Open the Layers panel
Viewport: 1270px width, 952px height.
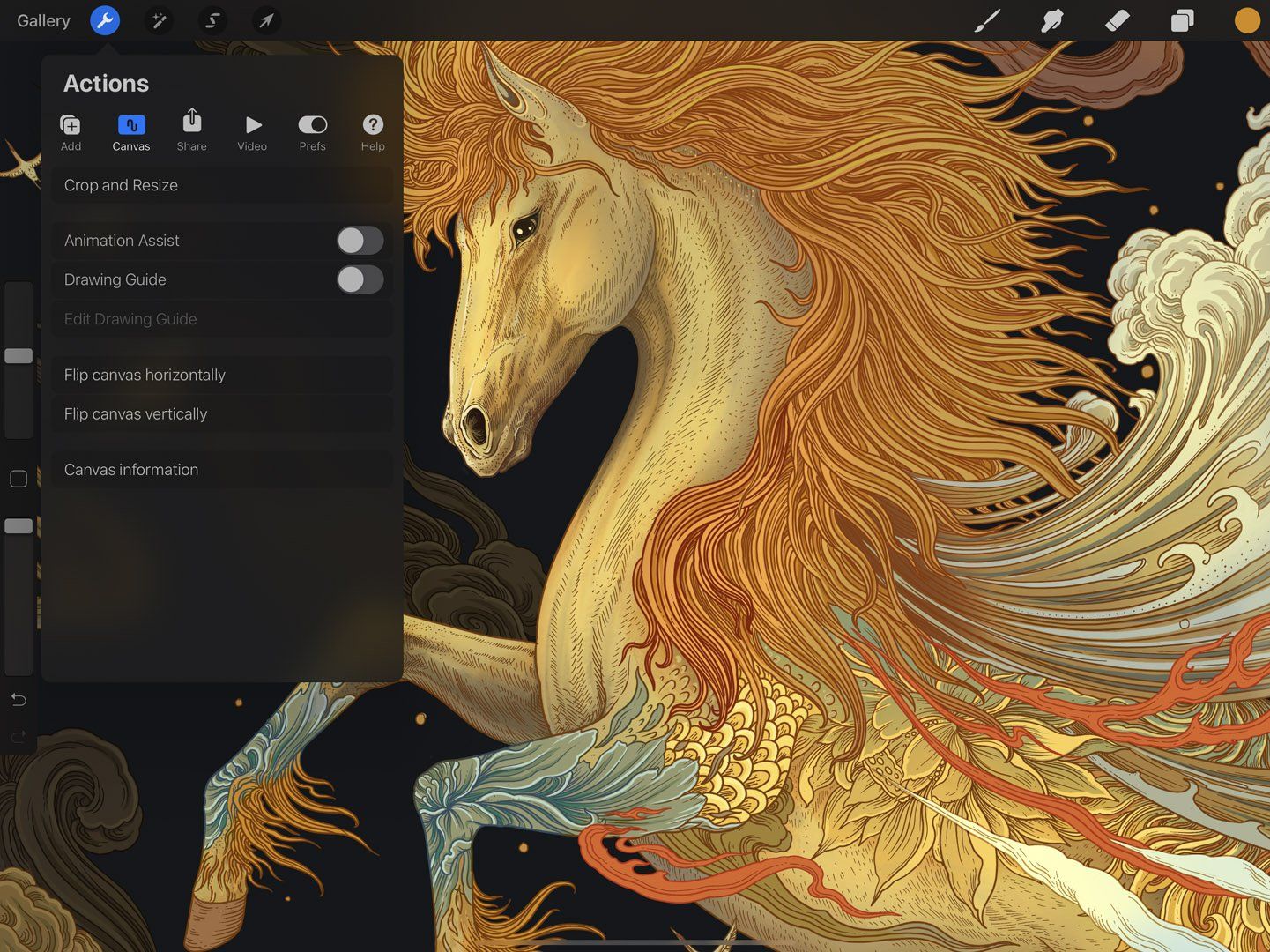tap(1182, 20)
